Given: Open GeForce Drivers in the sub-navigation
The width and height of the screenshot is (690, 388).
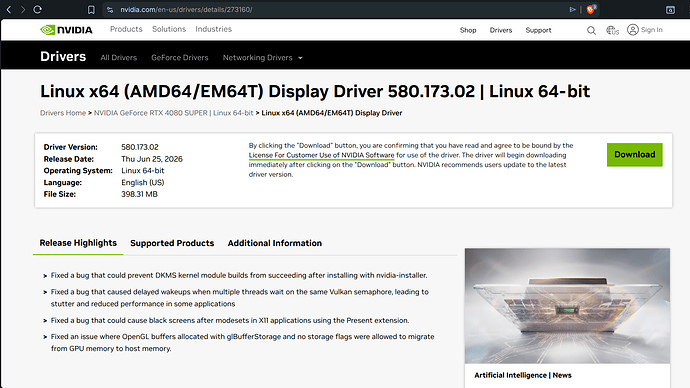Looking at the screenshot, I should click(x=180, y=58).
